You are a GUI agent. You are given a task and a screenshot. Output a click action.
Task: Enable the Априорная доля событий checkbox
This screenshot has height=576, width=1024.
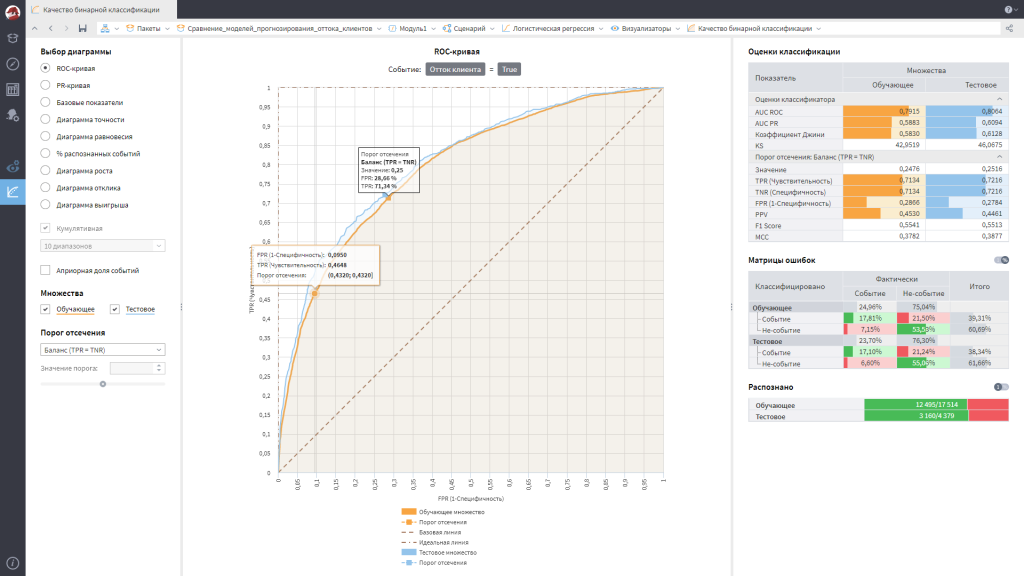pos(46,270)
